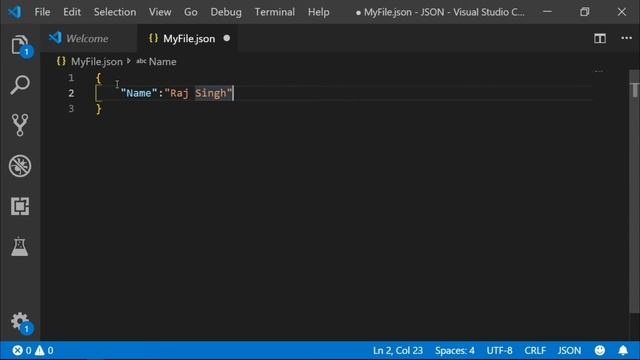Click CRLF end-of-line selector
Screen dimensions: 640x360
(x=535, y=350)
